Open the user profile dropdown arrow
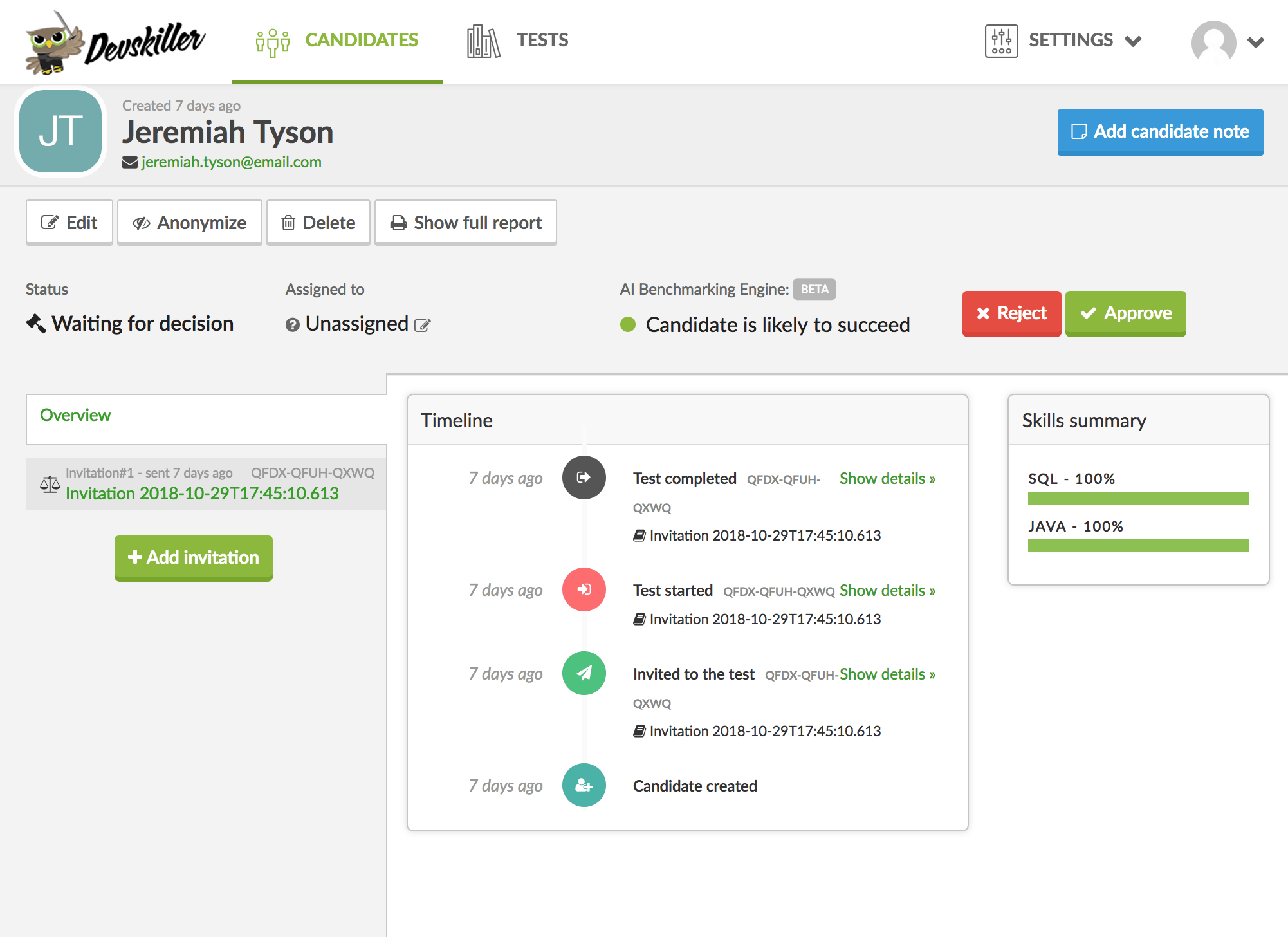 pyautogui.click(x=1256, y=42)
